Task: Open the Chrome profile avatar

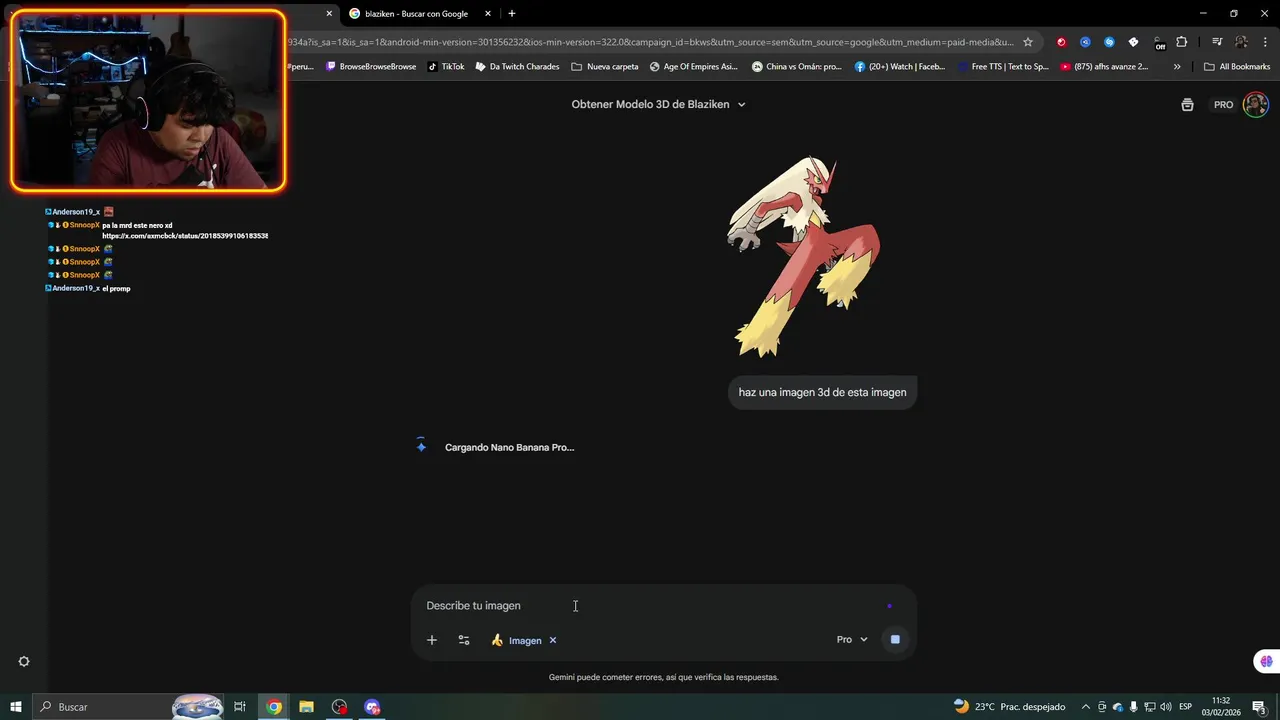Action: pos(1241,42)
